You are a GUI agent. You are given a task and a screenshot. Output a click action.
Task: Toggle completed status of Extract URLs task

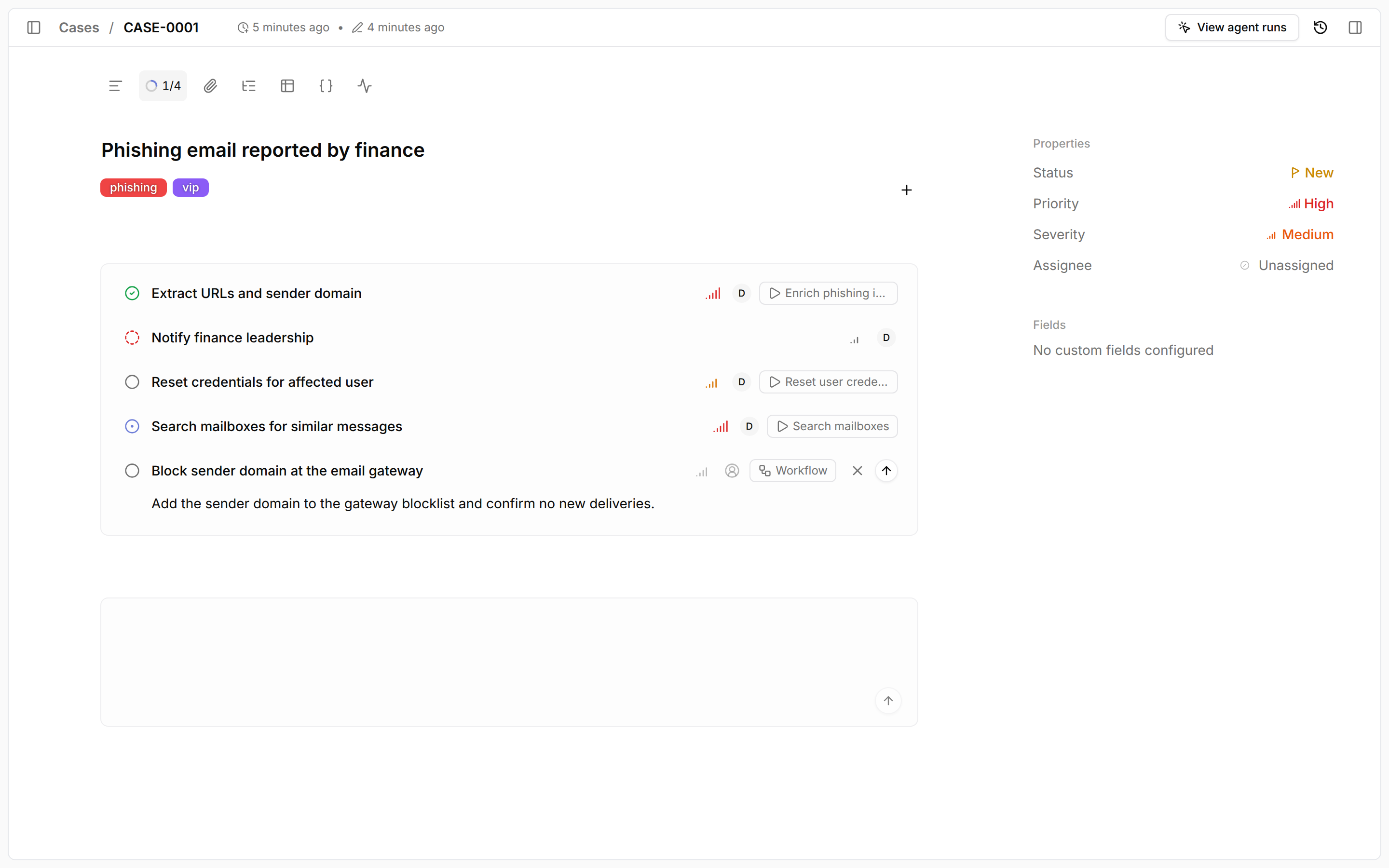click(132, 293)
